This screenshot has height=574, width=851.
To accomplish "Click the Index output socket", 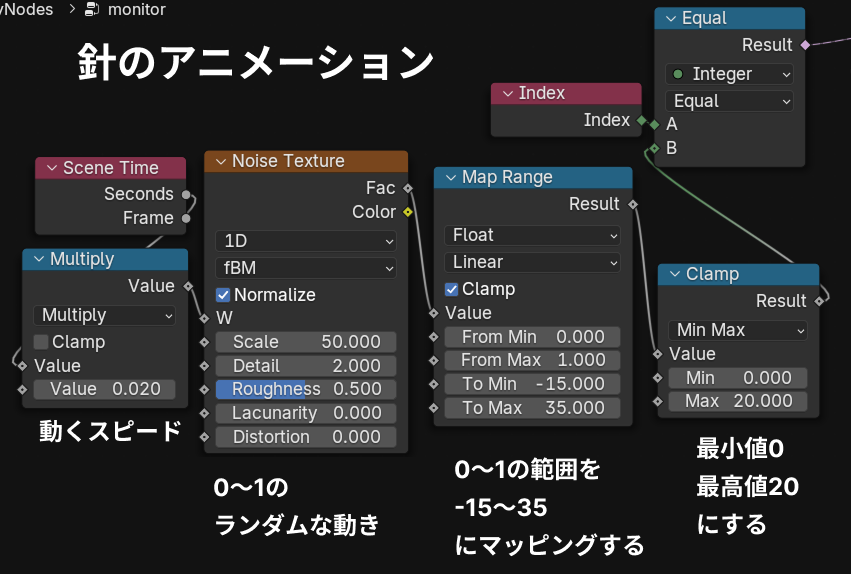I will click(641, 120).
